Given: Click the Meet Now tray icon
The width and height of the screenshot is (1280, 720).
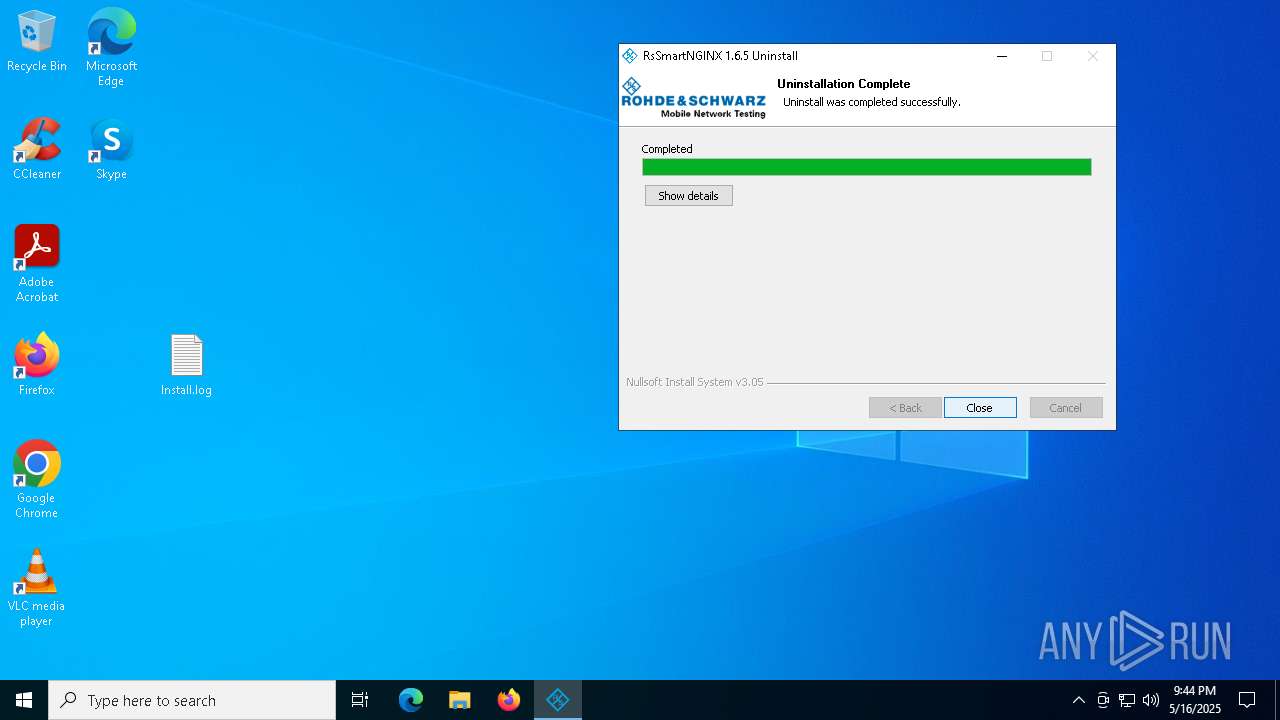Looking at the screenshot, I should tap(1103, 700).
